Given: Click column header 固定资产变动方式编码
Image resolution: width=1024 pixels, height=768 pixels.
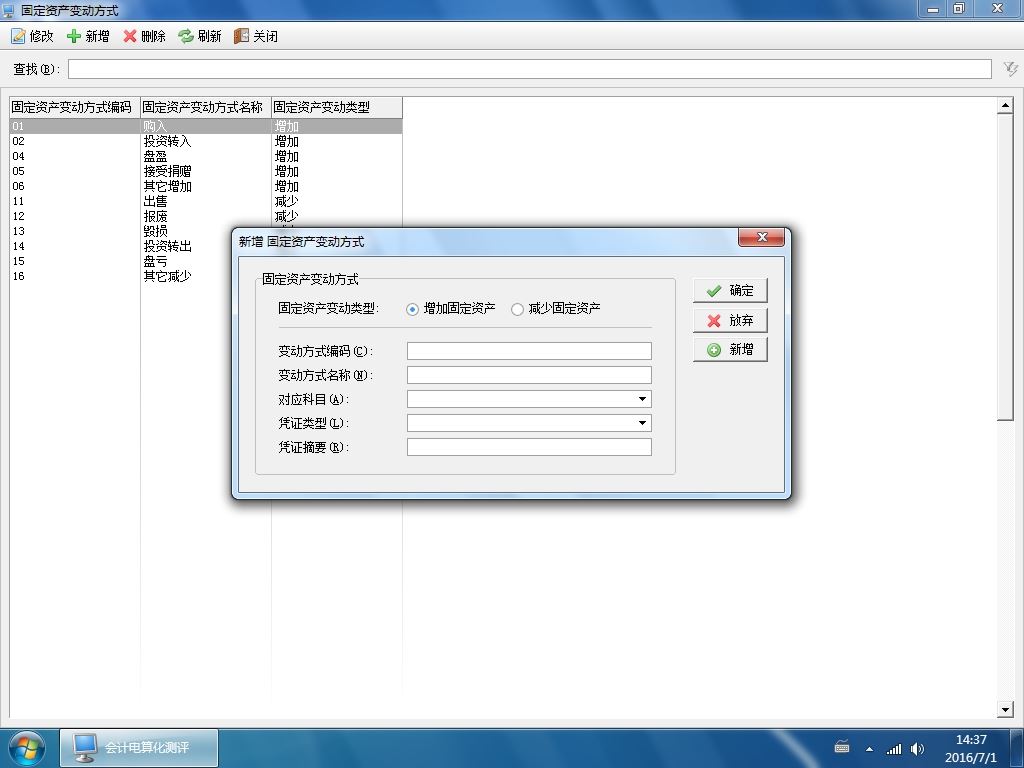Looking at the screenshot, I should (x=75, y=107).
